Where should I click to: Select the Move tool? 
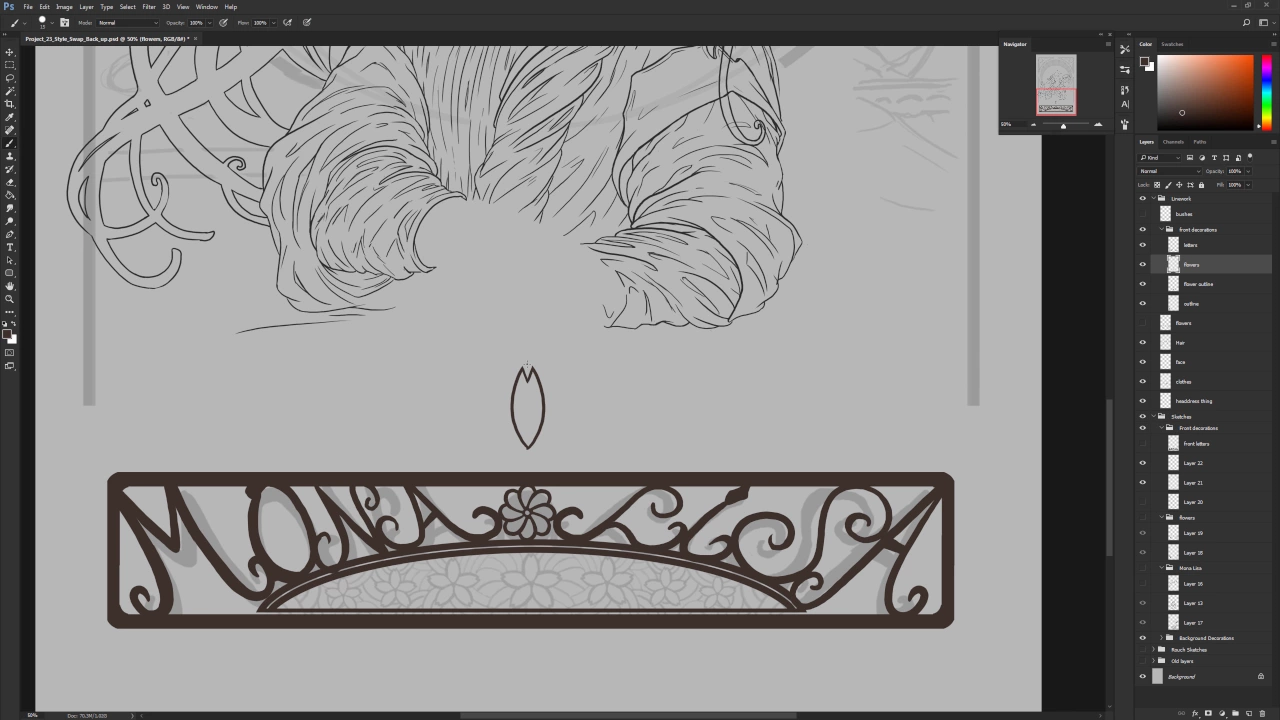(x=10, y=52)
